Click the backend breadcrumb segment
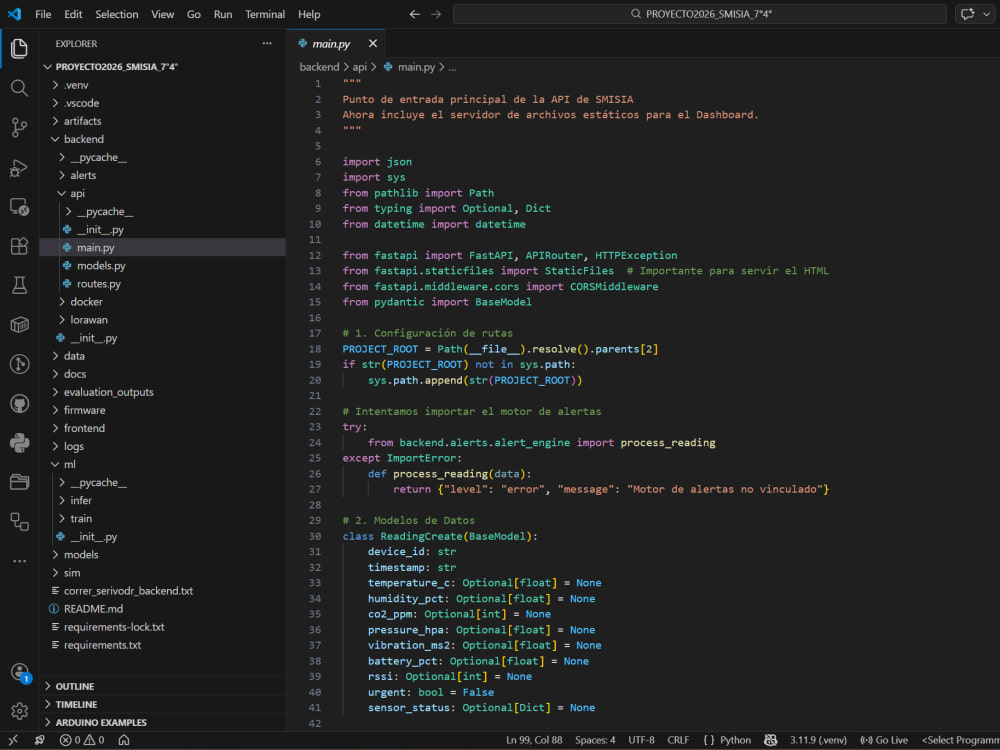The image size is (1000, 750). click(x=319, y=67)
